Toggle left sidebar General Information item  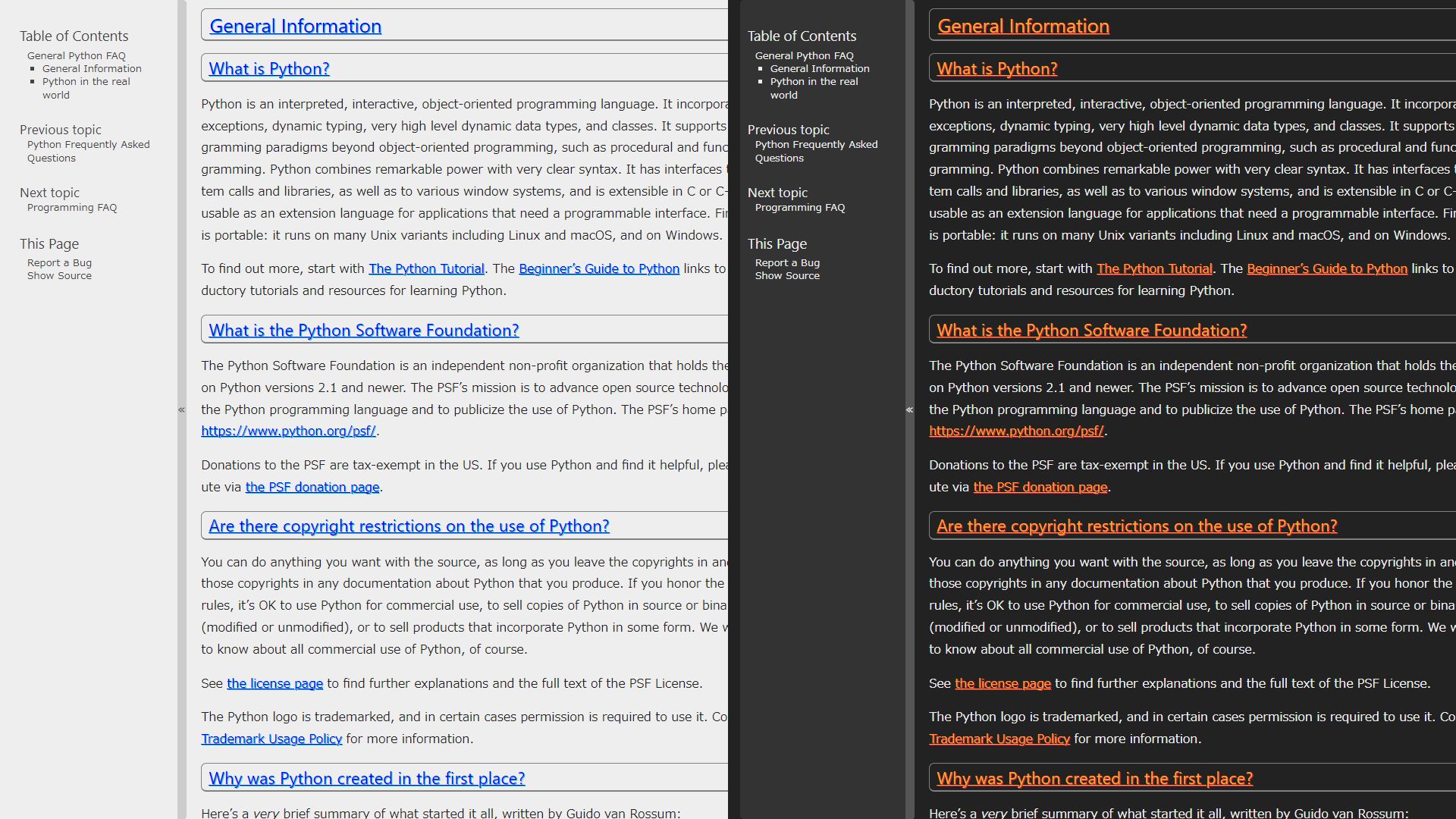[92, 68]
